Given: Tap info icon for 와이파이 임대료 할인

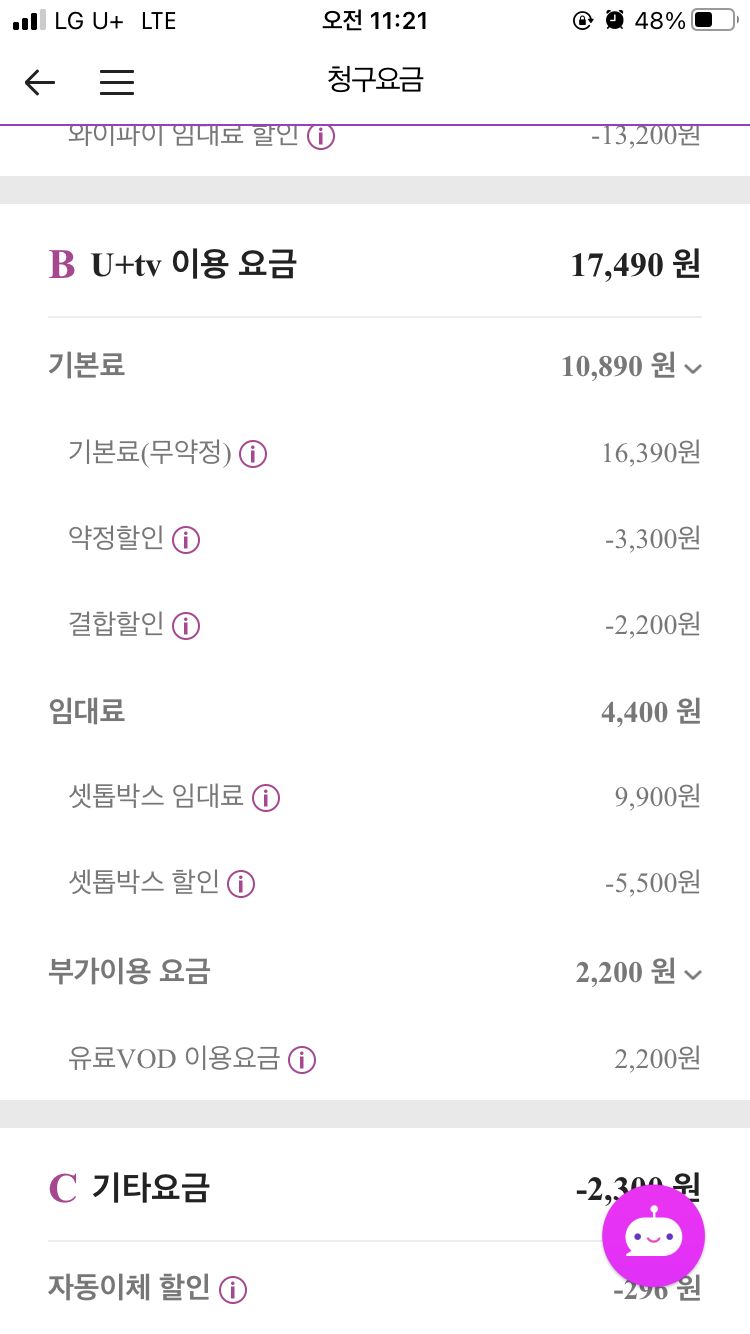Looking at the screenshot, I should point(320,137).
